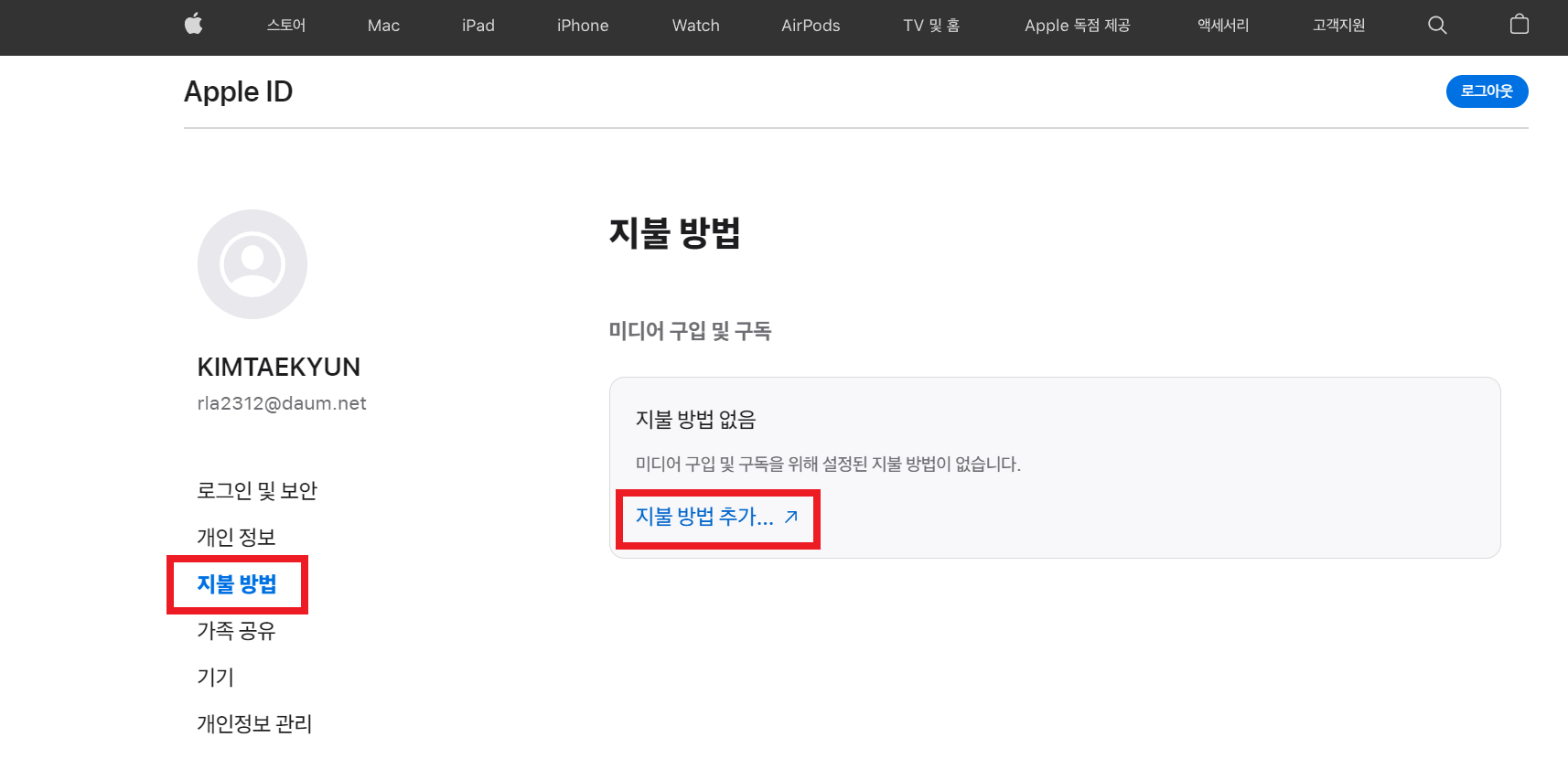Go to 개인 정보 in sidebar
Viewport: 1568px width, 780px height.
(236, 538)
